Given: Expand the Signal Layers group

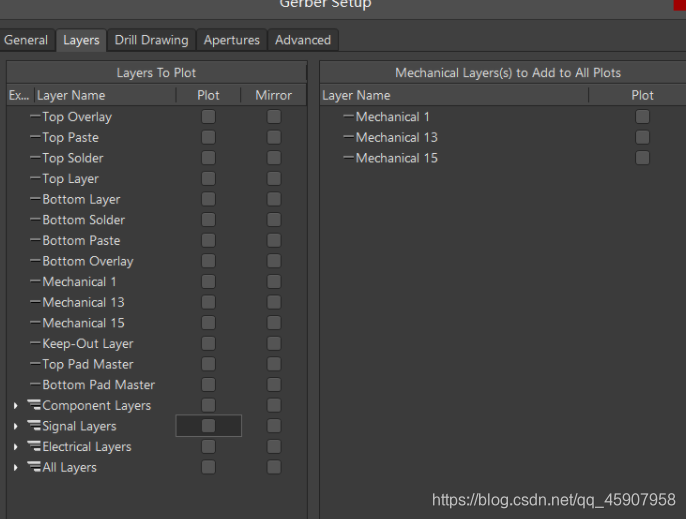Looking at the screenshot, I should pyautogui.click(x=16, y=426).
